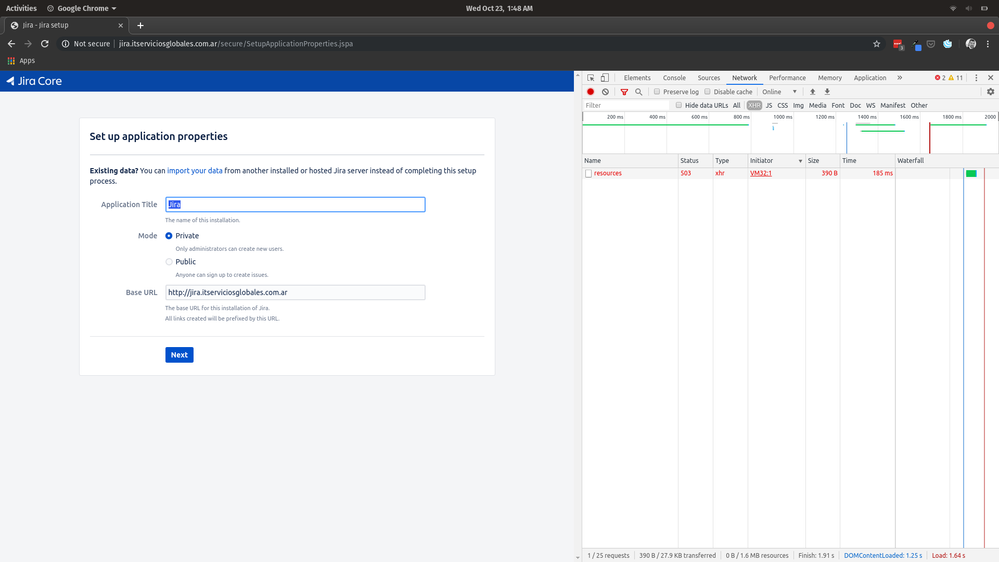The image size is (999, 562).
Task: Open DevTools three-dot customize menu
Action: [x=976, y=78]
